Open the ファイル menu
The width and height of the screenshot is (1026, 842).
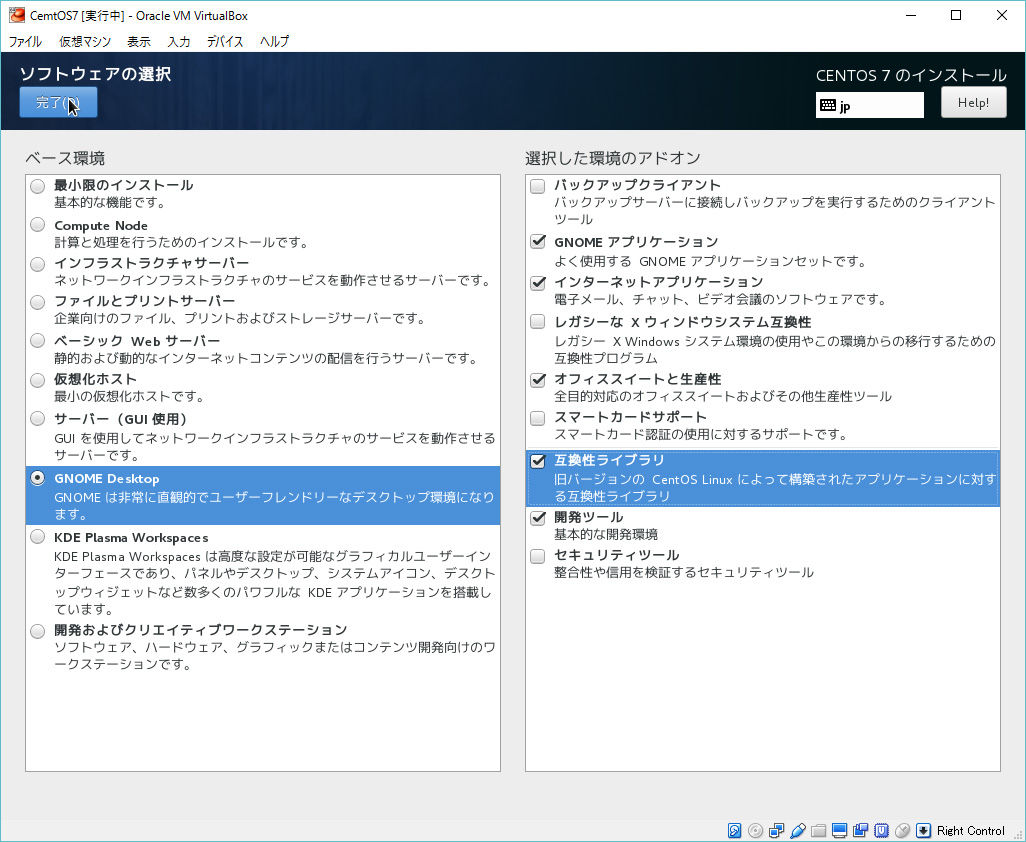pos(26,41)
